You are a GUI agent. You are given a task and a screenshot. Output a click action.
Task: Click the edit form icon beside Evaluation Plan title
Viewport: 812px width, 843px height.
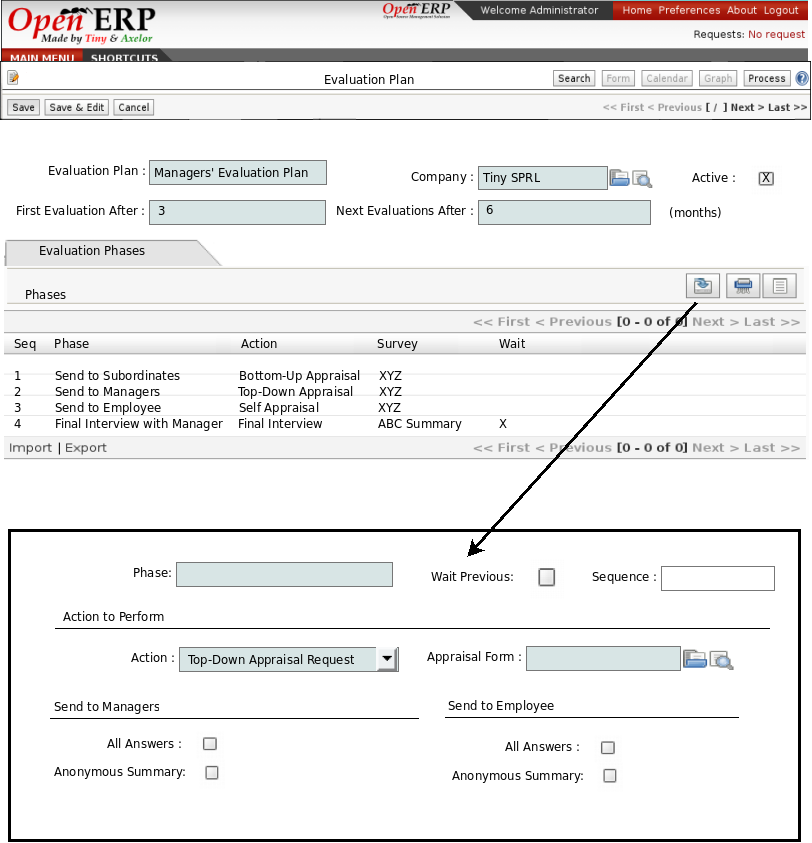click(13, 78)
